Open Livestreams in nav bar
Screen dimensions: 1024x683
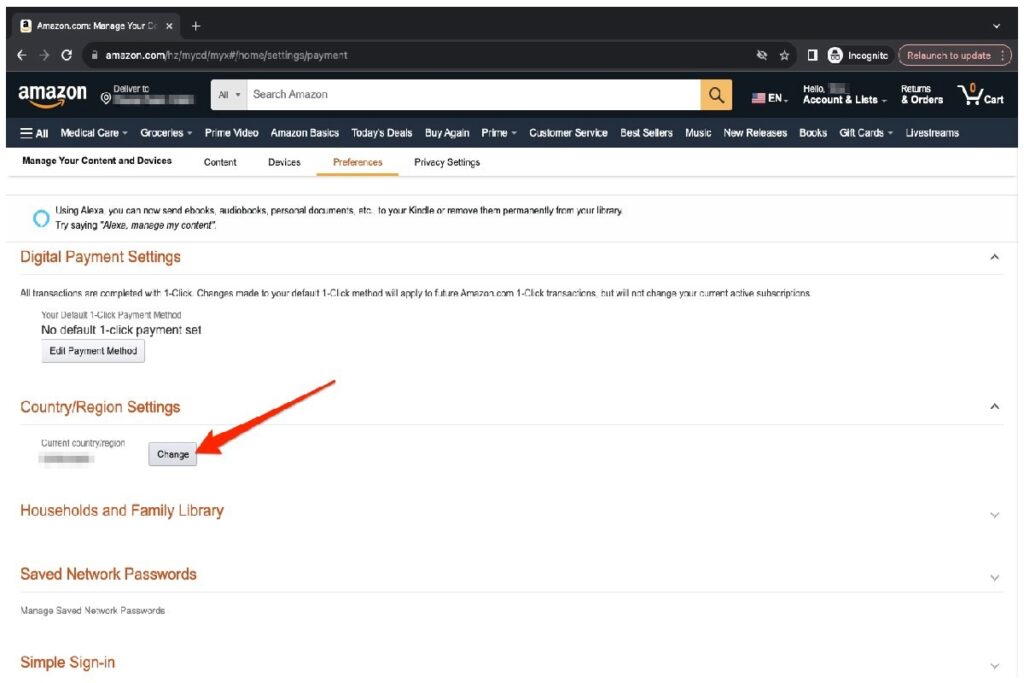coord(932,133)
